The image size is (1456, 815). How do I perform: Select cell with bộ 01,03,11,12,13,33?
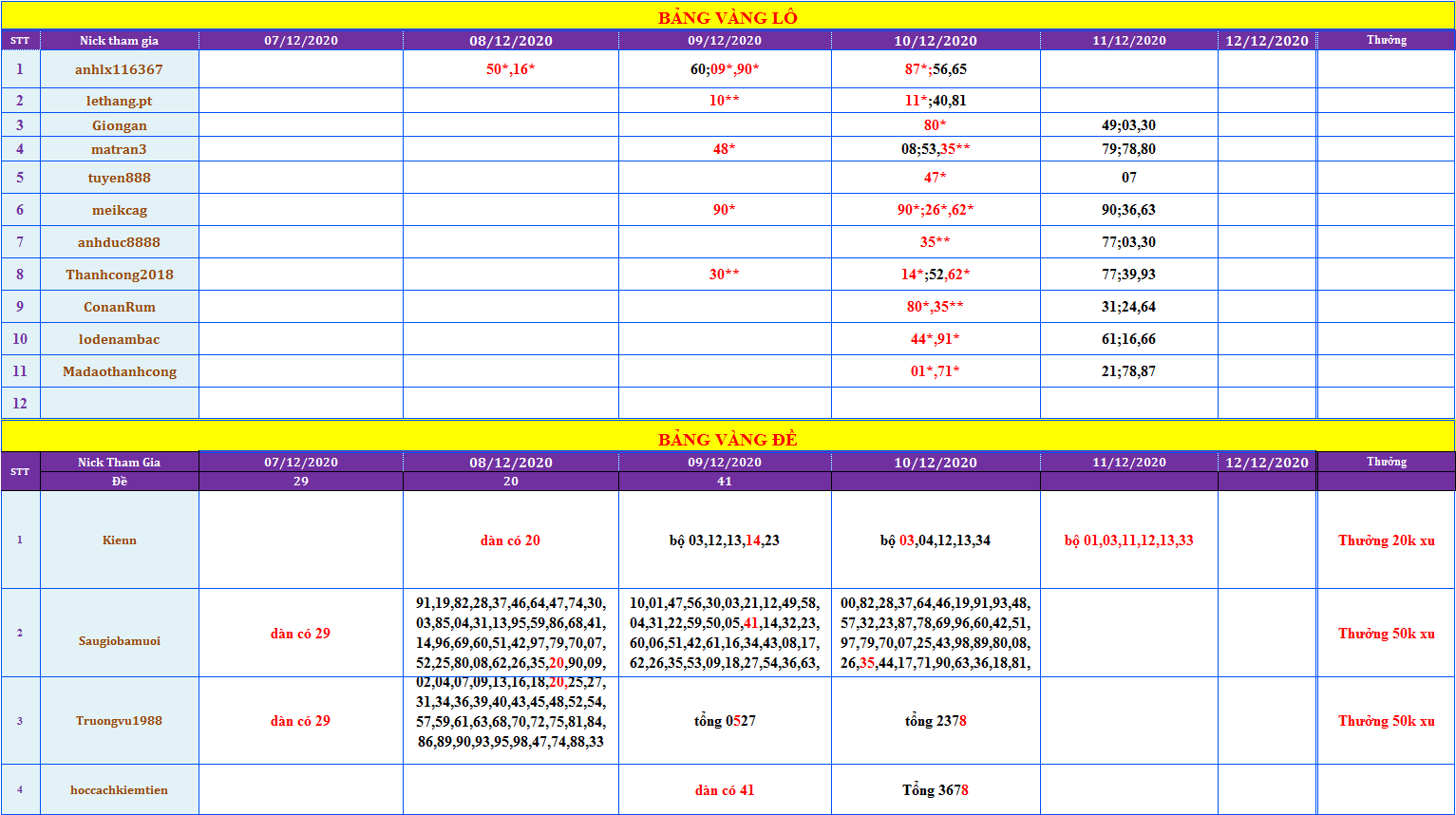click(x=1129, y=540)
